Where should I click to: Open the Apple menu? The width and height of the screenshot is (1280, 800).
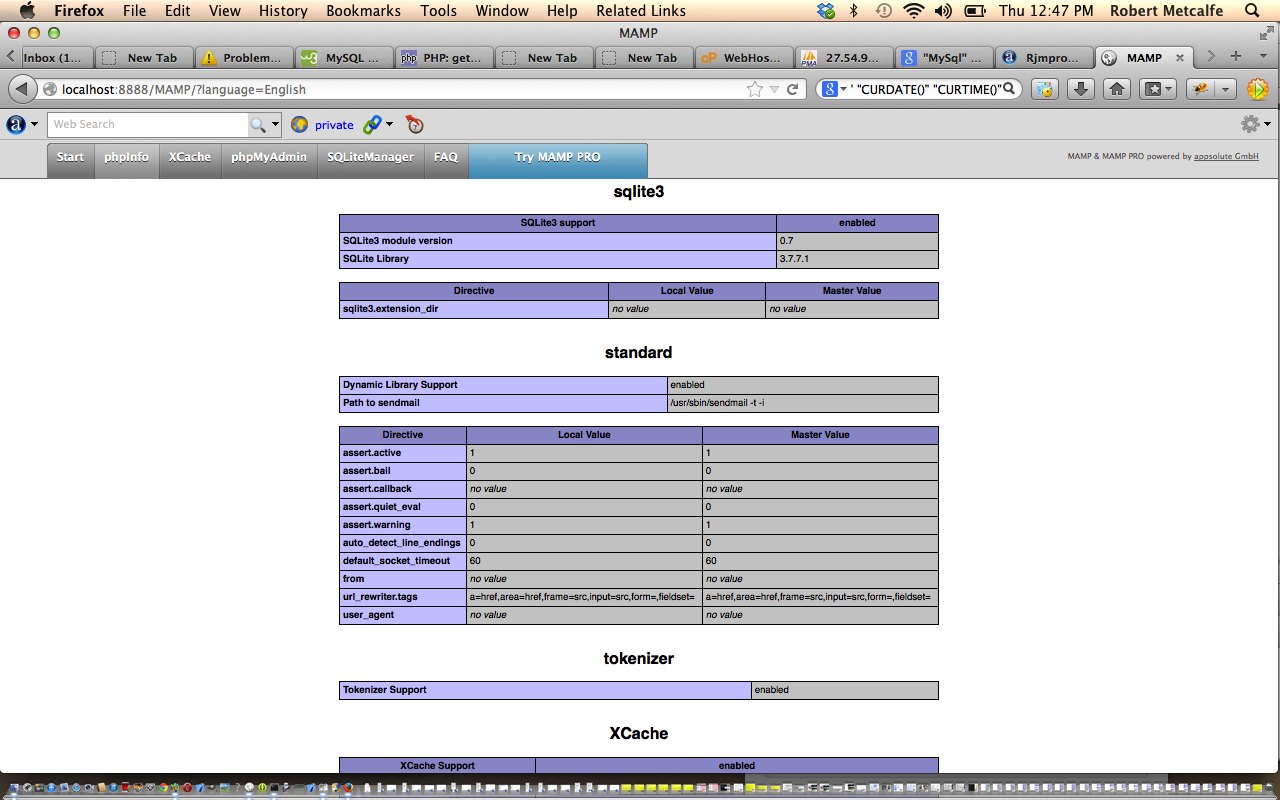click(x=26, y=11)
